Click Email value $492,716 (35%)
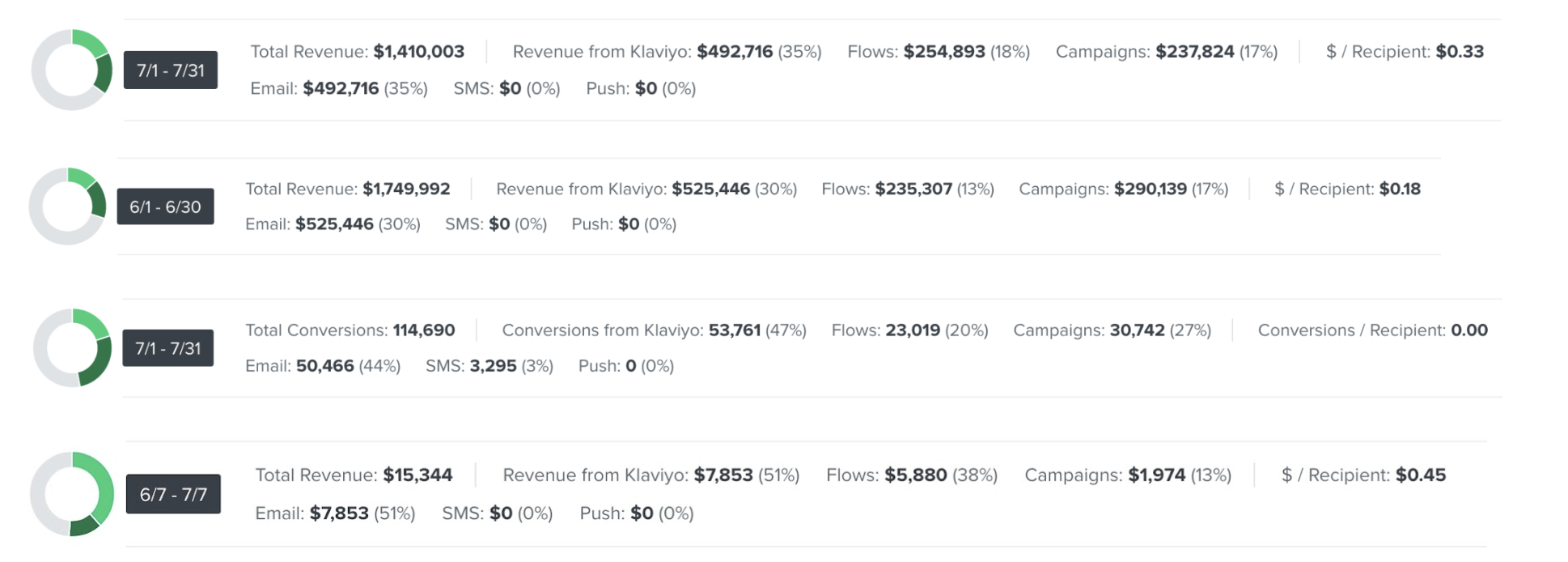 tap(365, 88)
